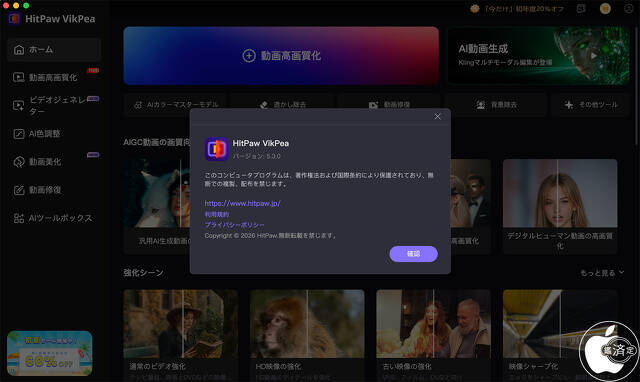Screen dimensions: 640x382
Task: Open the message icon beside the promo text
Action: [581, 9]
